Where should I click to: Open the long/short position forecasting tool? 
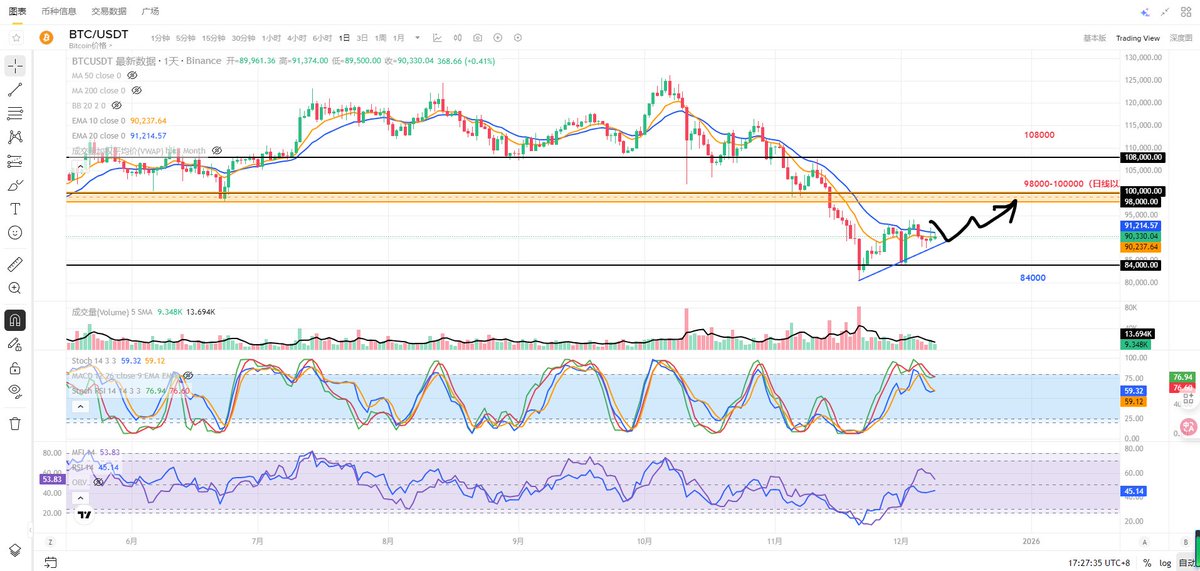point(15,161)
